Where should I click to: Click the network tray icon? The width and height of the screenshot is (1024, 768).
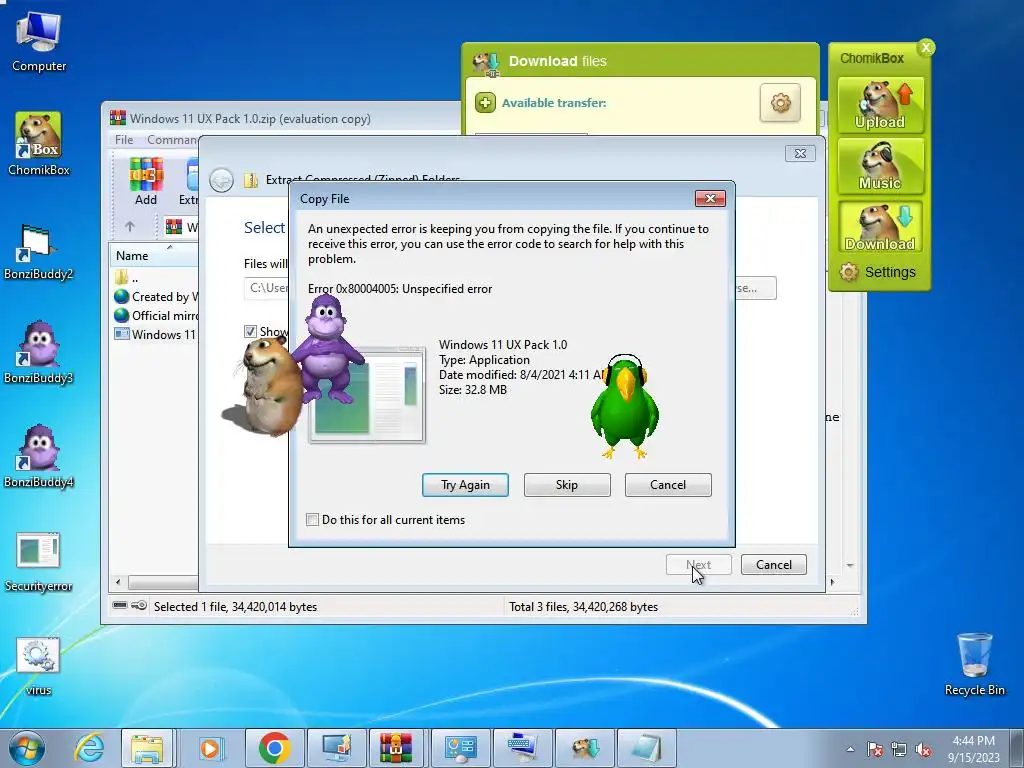(x=899, y=750)
